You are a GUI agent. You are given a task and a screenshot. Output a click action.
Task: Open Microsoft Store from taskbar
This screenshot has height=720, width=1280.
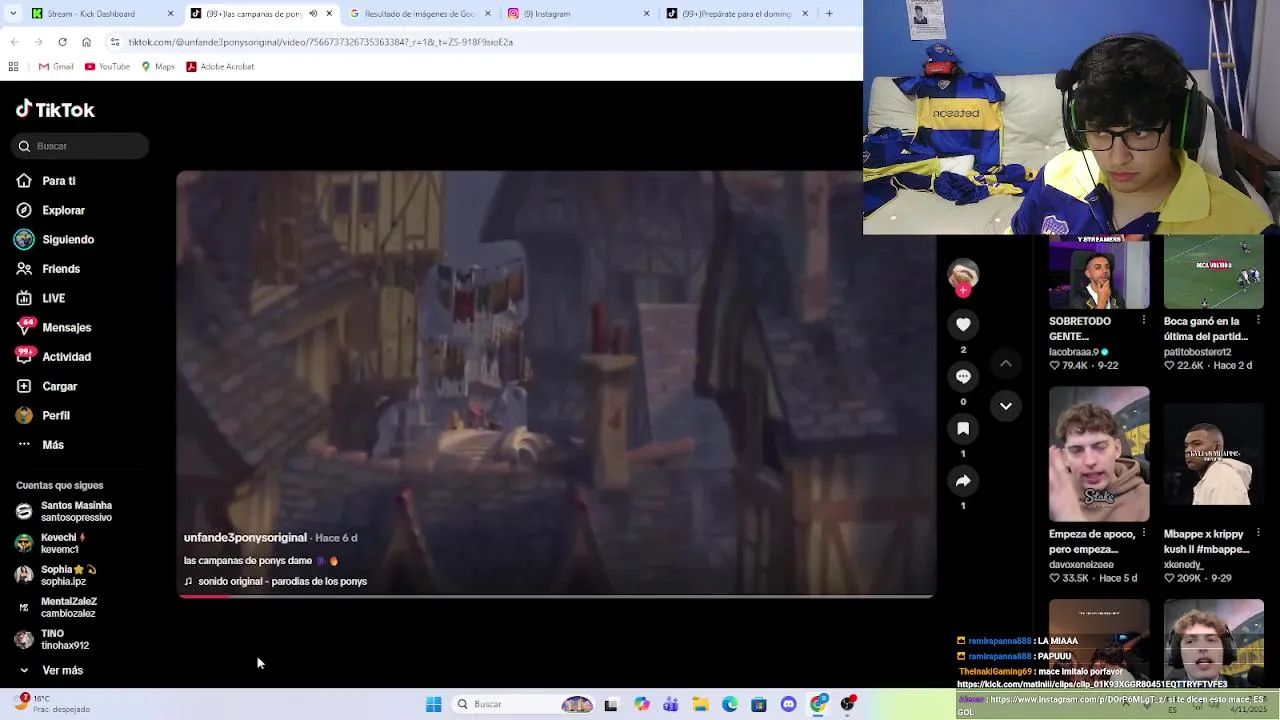click(x=759, y=704)
